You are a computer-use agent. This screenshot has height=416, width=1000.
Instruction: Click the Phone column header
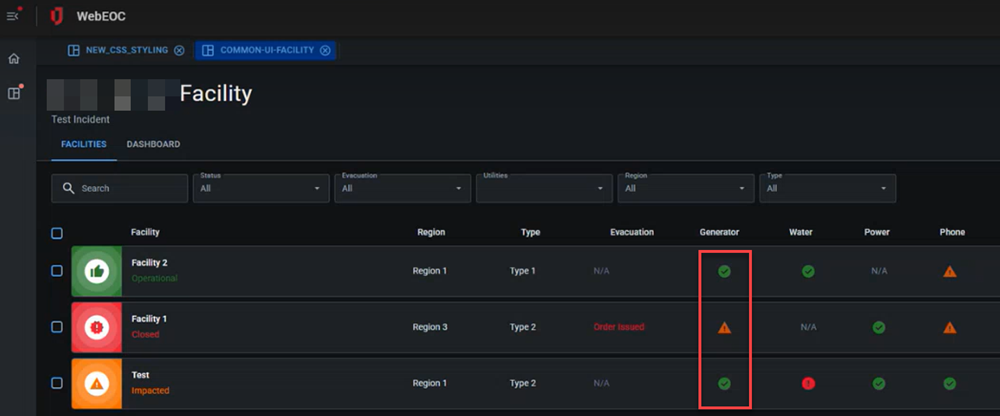pos(952,232)
